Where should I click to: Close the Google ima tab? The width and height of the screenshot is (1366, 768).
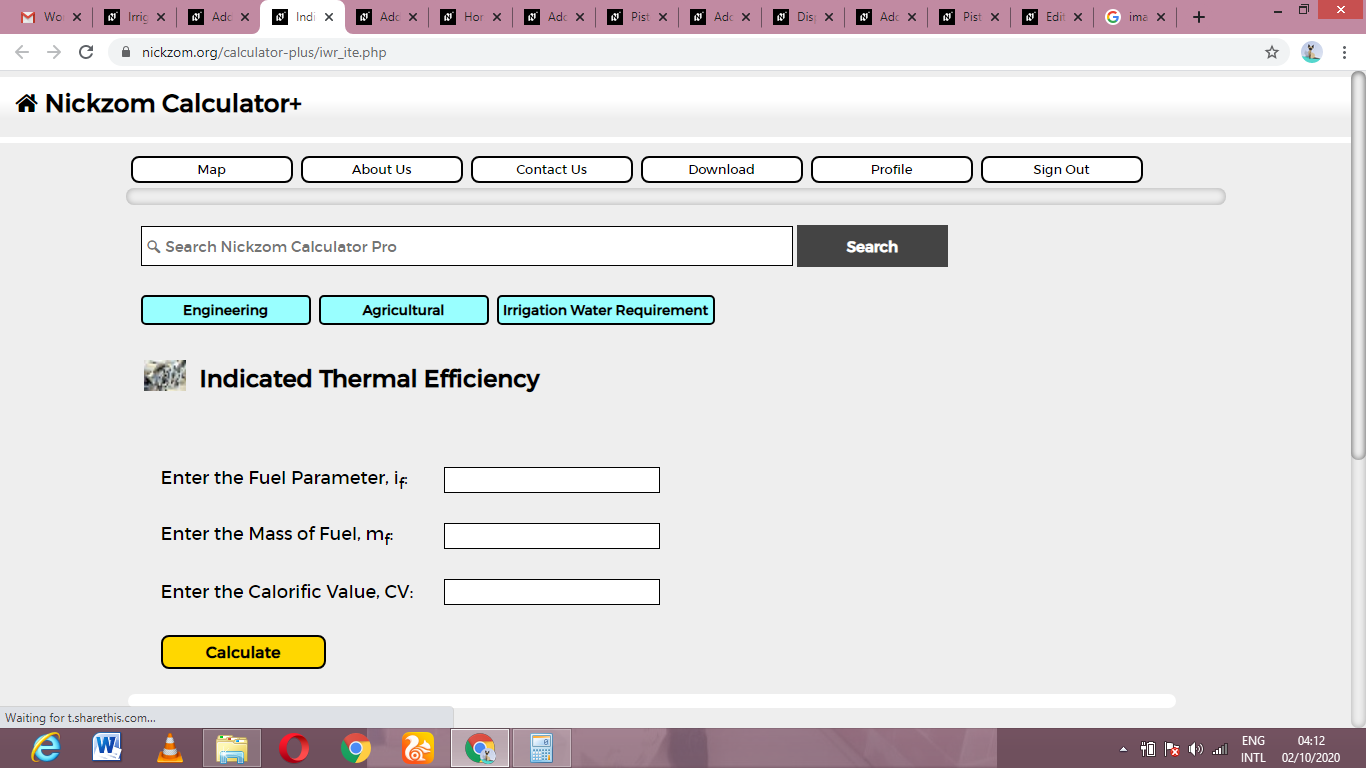1161,17
